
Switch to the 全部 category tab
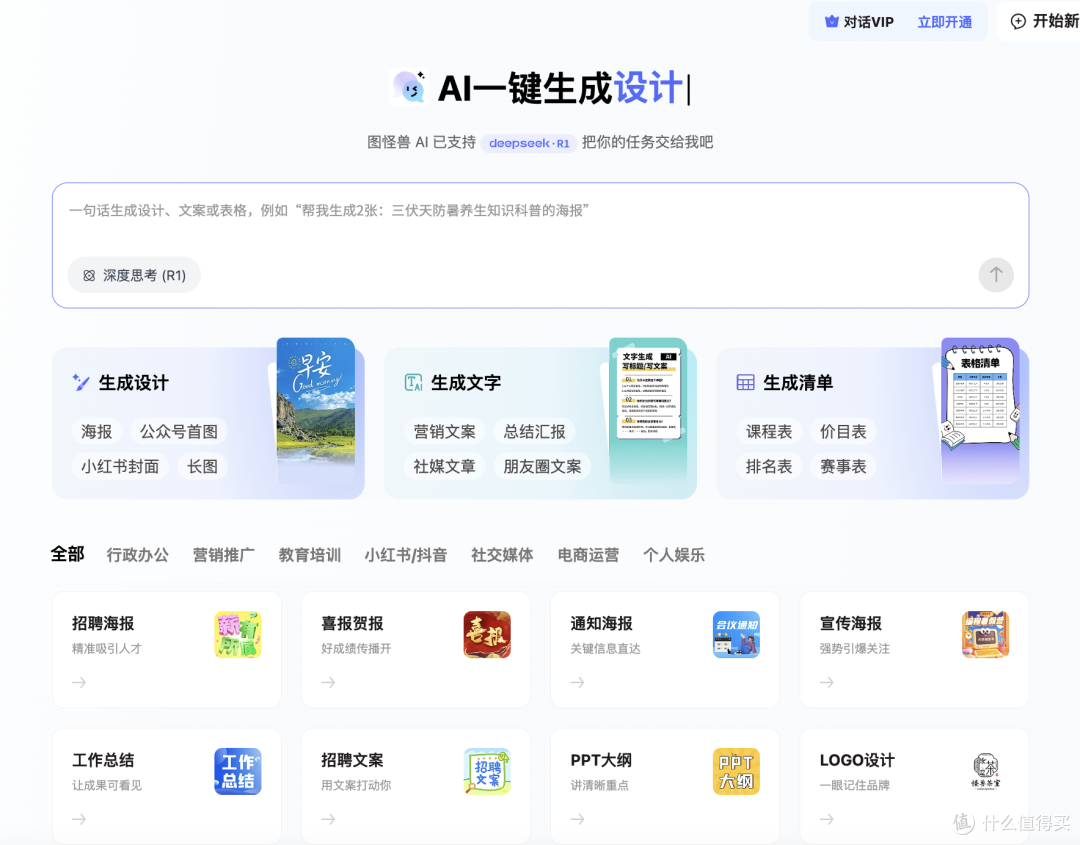click(68, 554)
